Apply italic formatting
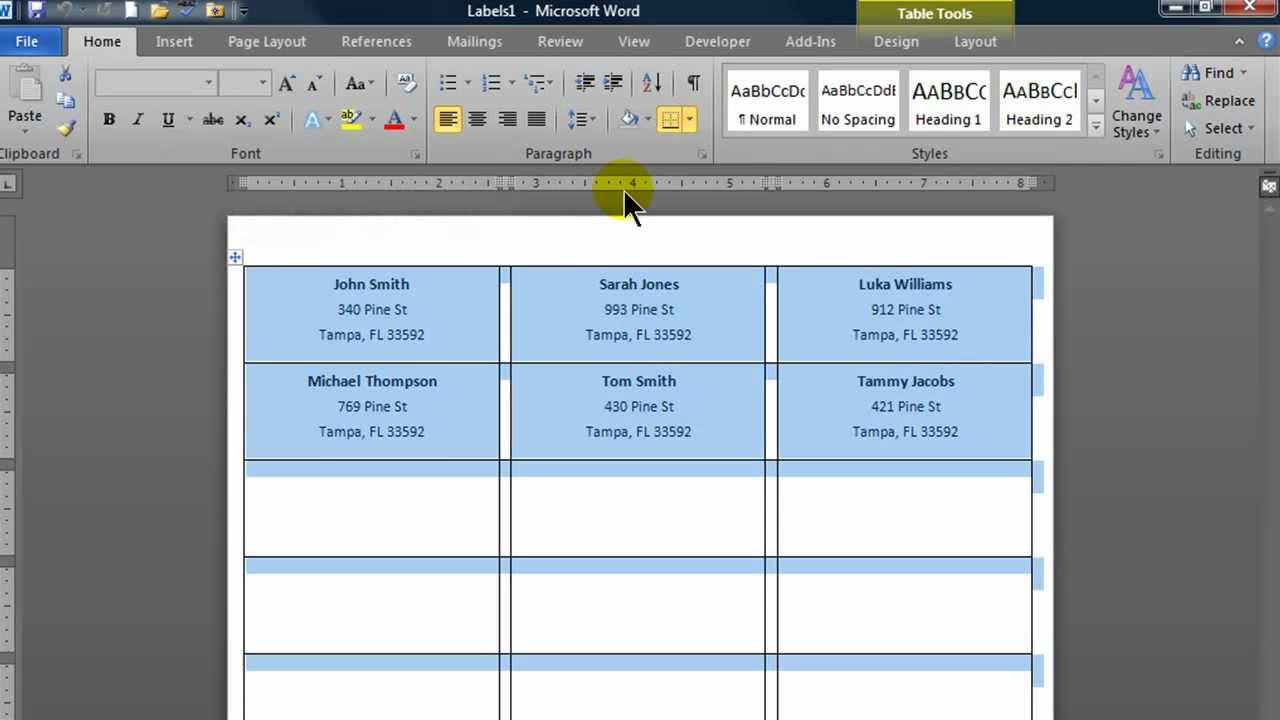 tap(137, 119)
